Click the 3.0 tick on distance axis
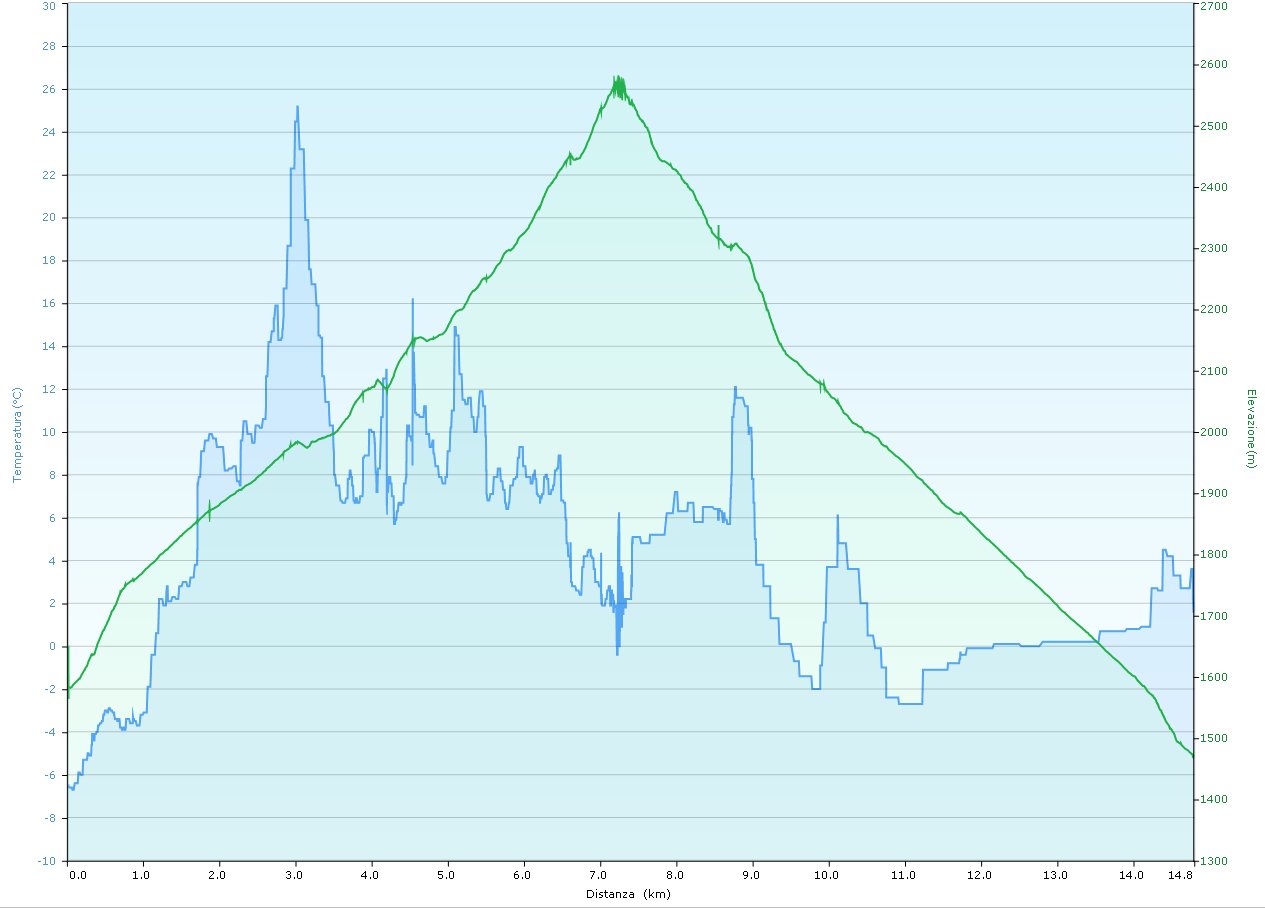The image size is (1265, 908). 295,875
